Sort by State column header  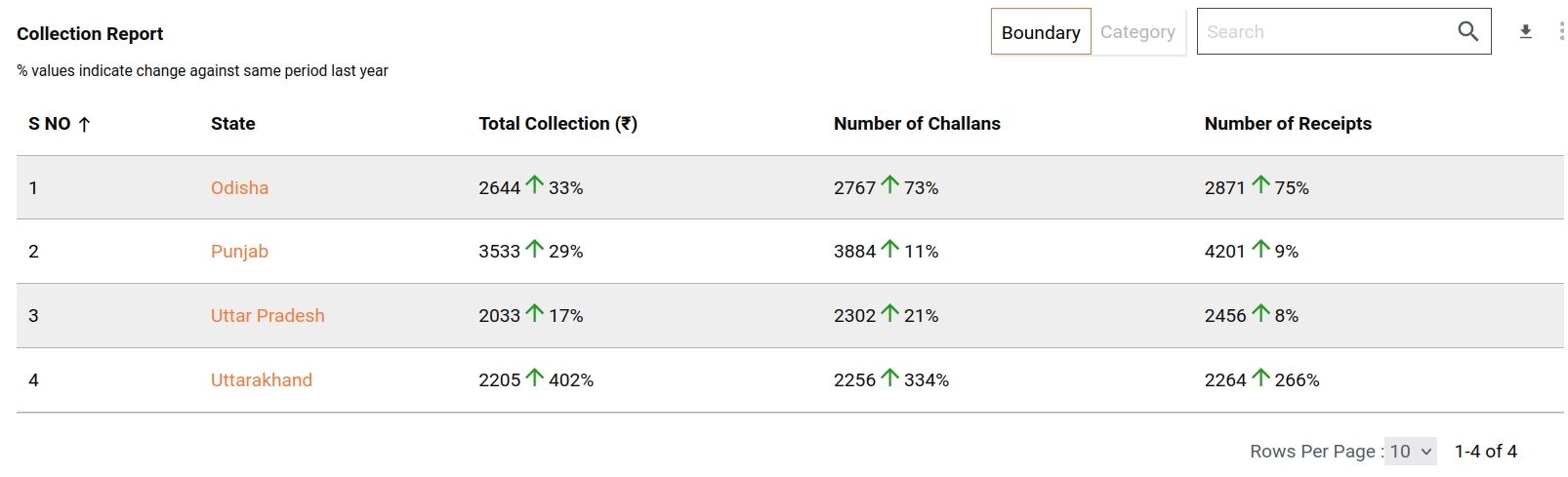[x=232, y=124]
